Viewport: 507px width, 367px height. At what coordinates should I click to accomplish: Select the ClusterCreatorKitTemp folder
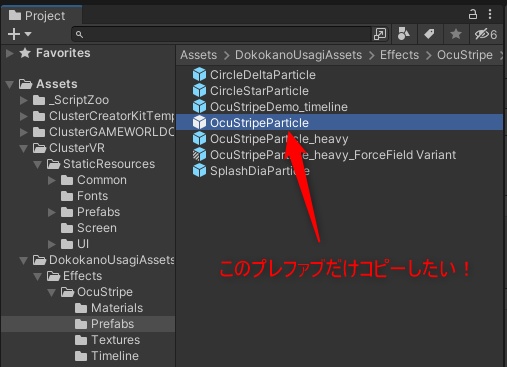(88, 116)
